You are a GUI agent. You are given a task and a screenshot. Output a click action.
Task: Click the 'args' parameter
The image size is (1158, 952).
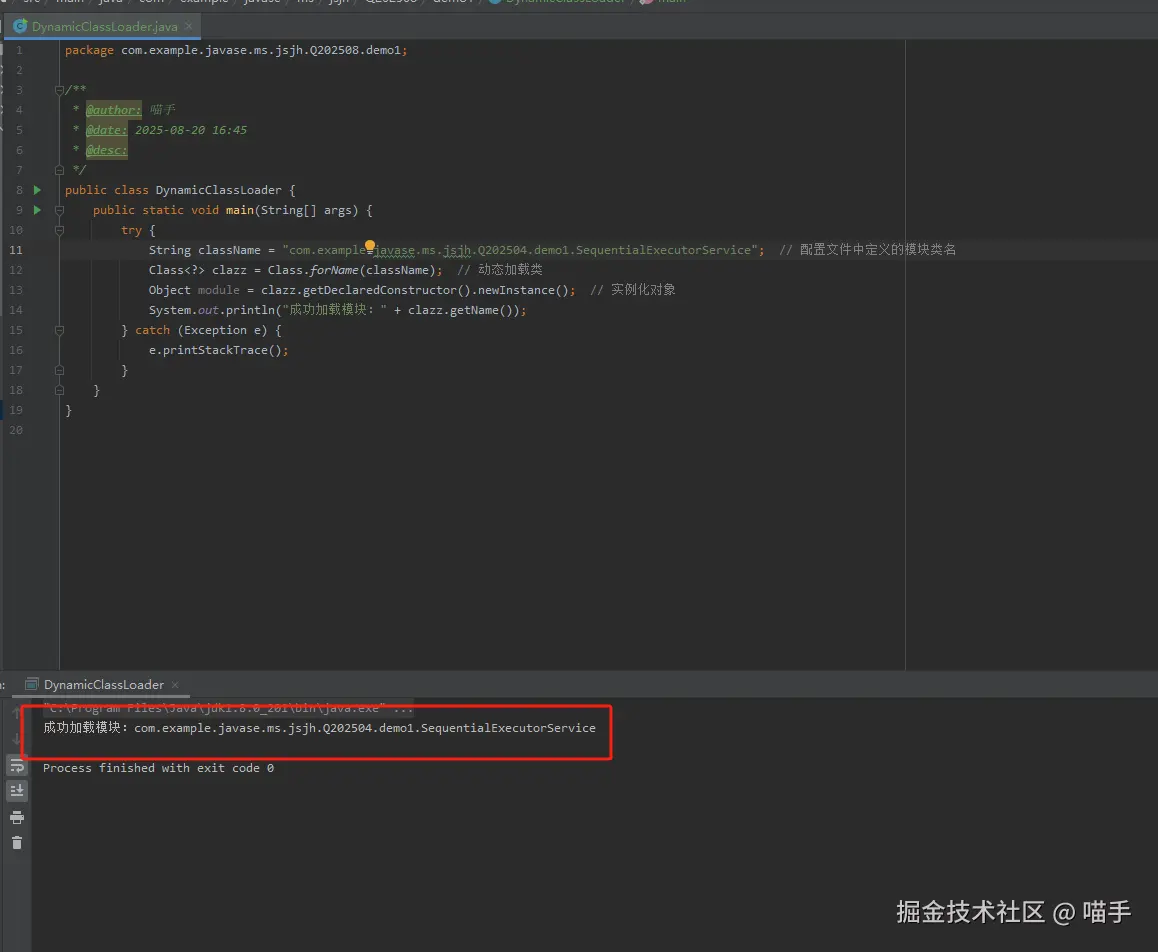pos(338,210)
